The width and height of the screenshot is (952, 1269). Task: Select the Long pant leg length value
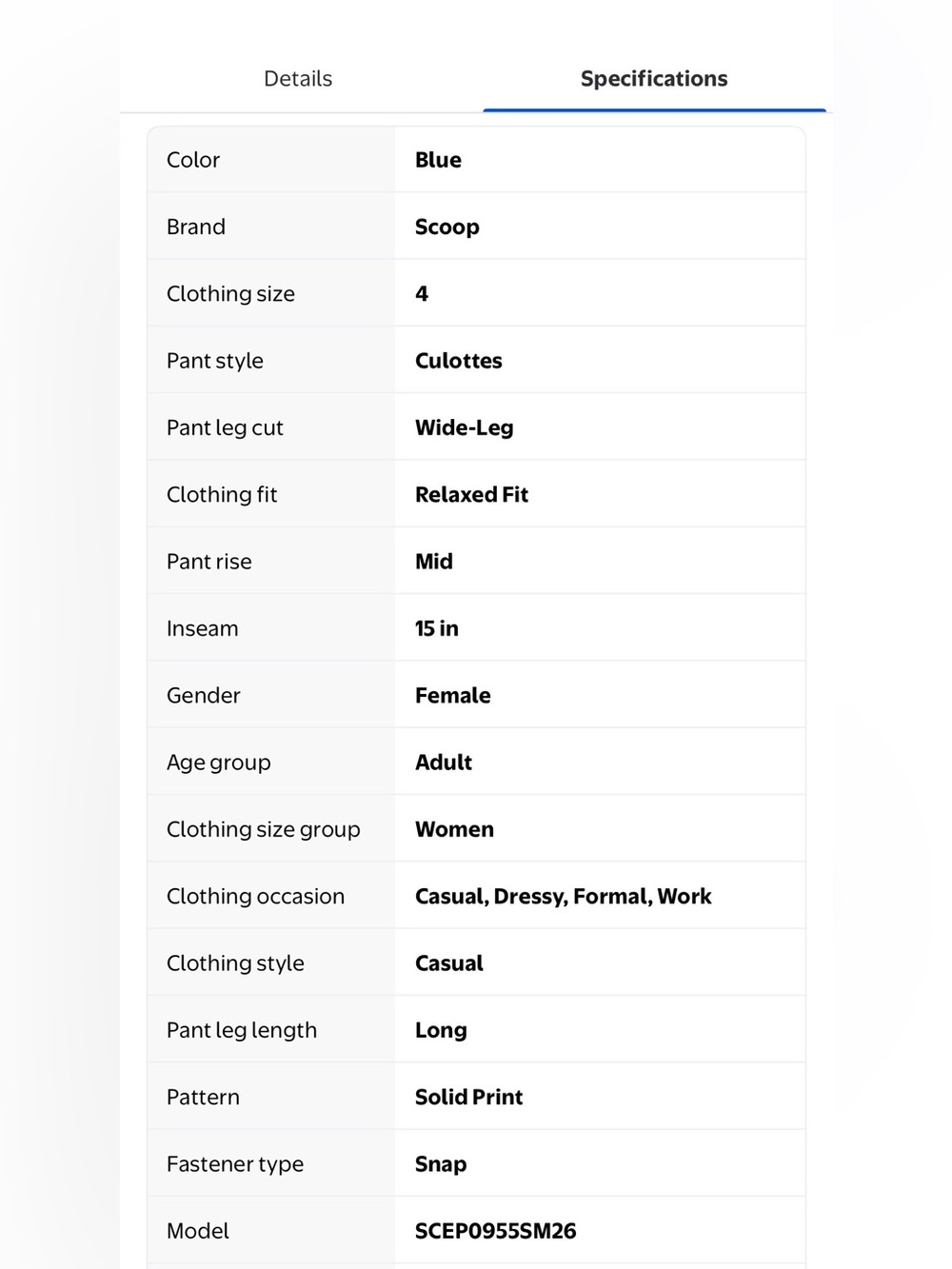(441, 1030)
